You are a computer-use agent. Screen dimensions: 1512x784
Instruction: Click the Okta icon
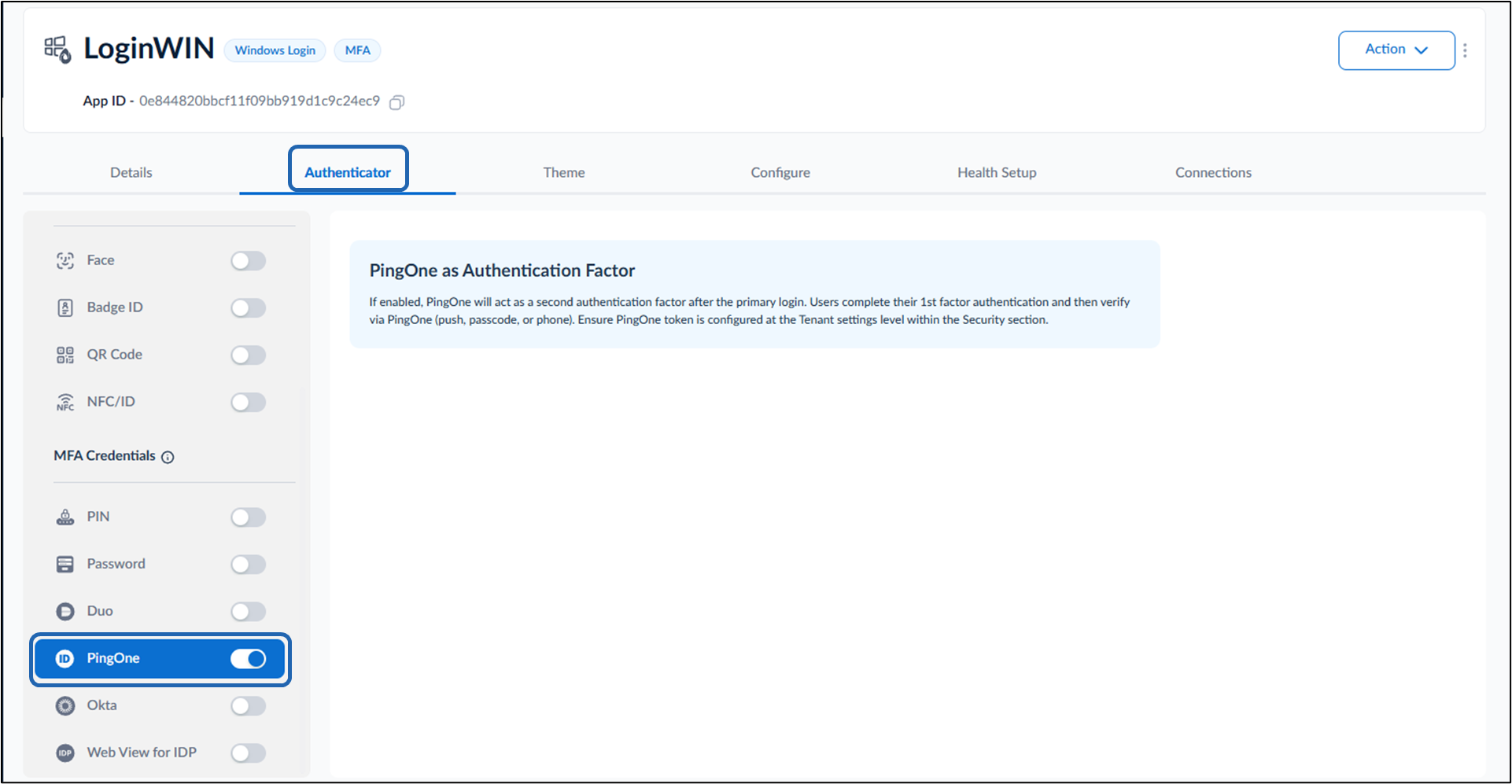click(65, 705)
